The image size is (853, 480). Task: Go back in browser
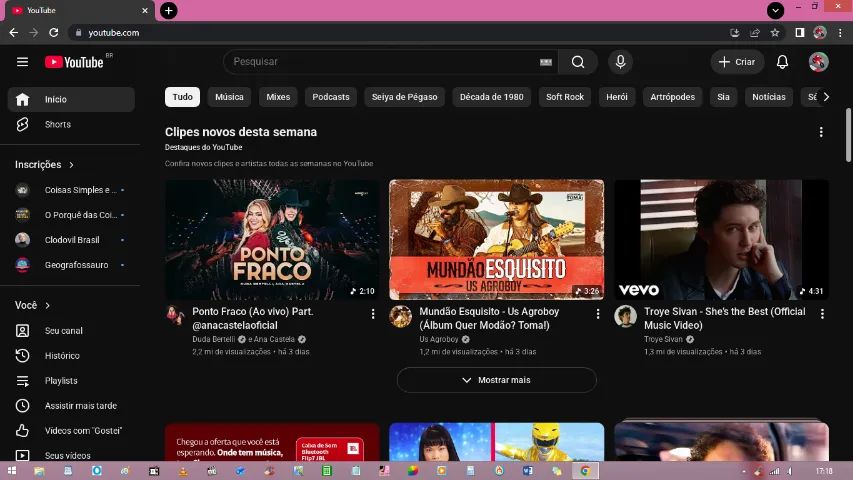tap(14, 33)
